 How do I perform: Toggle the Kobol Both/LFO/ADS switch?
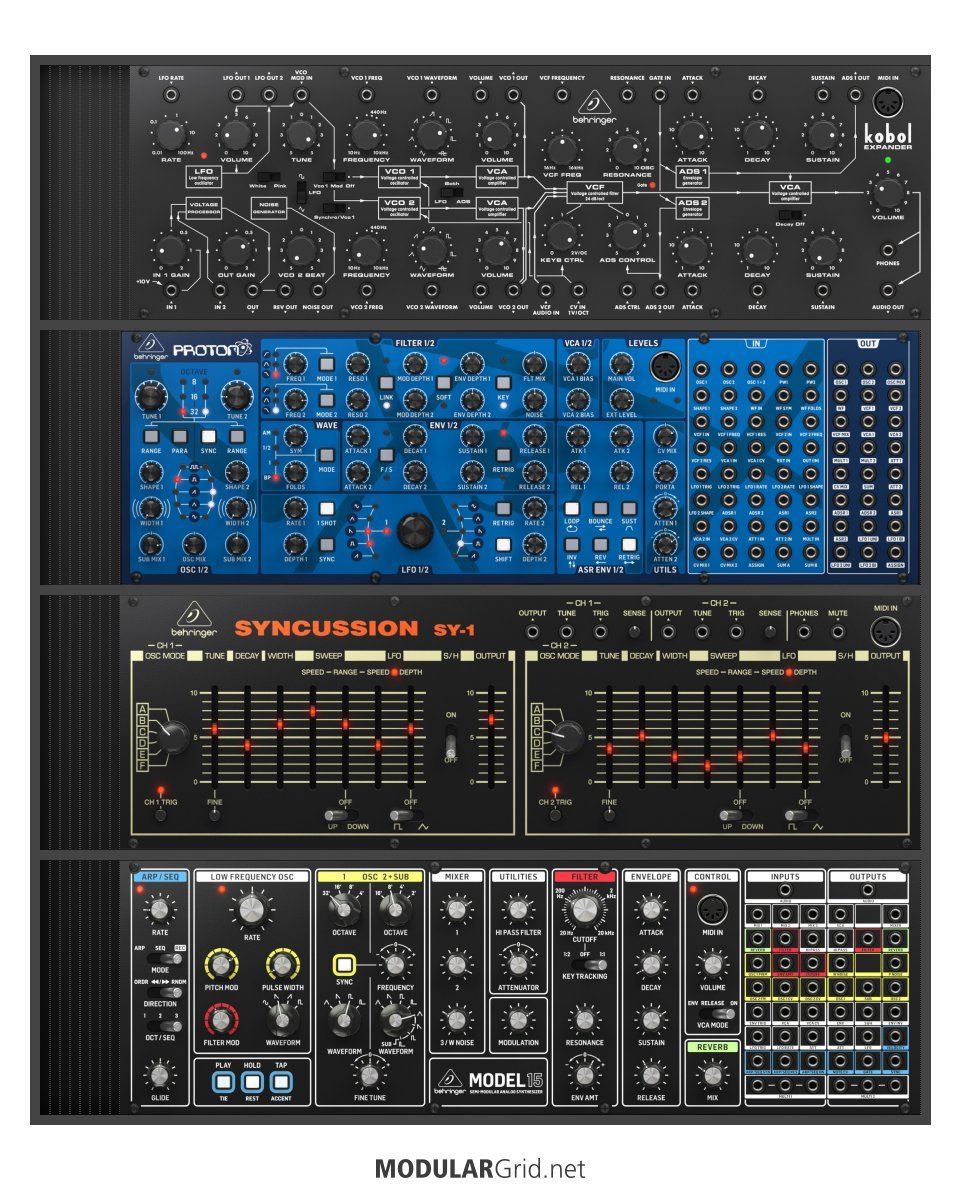(x=452, y=193)
